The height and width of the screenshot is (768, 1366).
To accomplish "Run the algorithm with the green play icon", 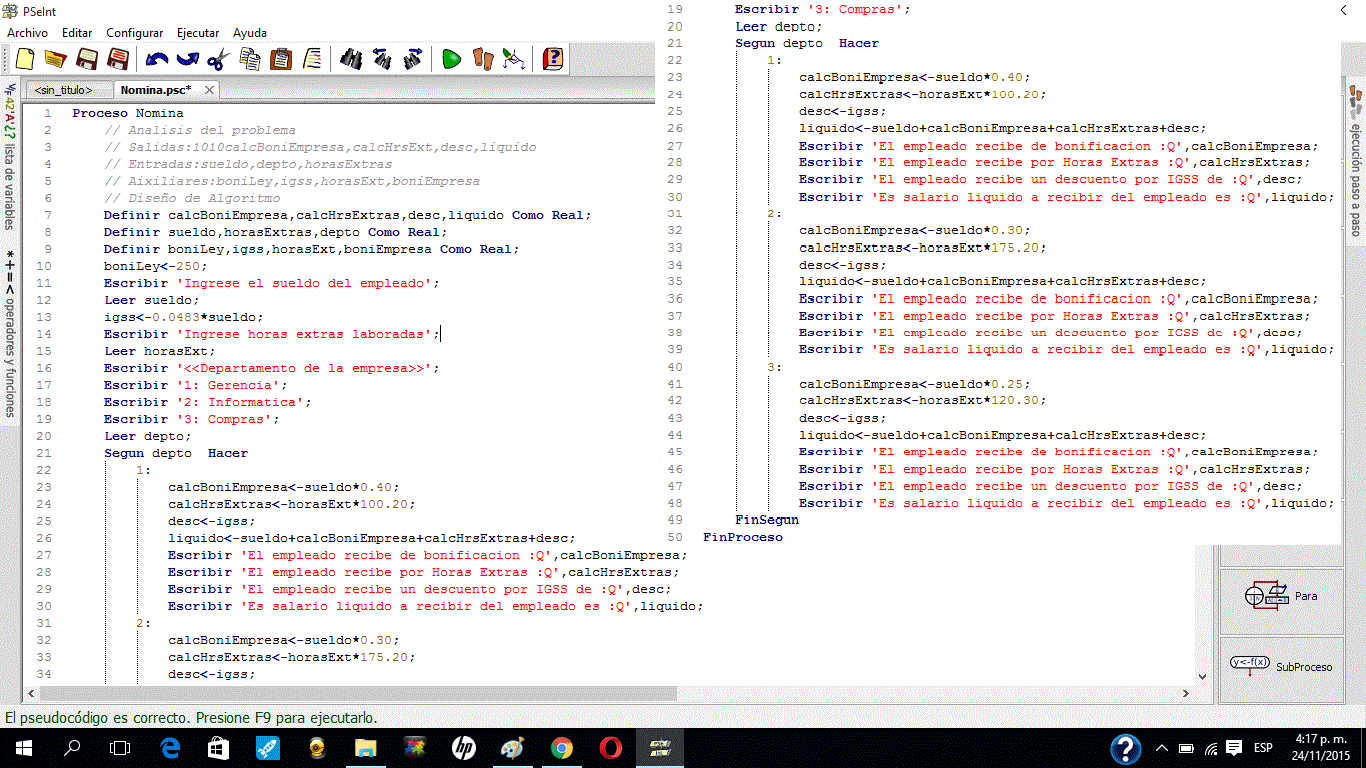I will click(451, 59).
